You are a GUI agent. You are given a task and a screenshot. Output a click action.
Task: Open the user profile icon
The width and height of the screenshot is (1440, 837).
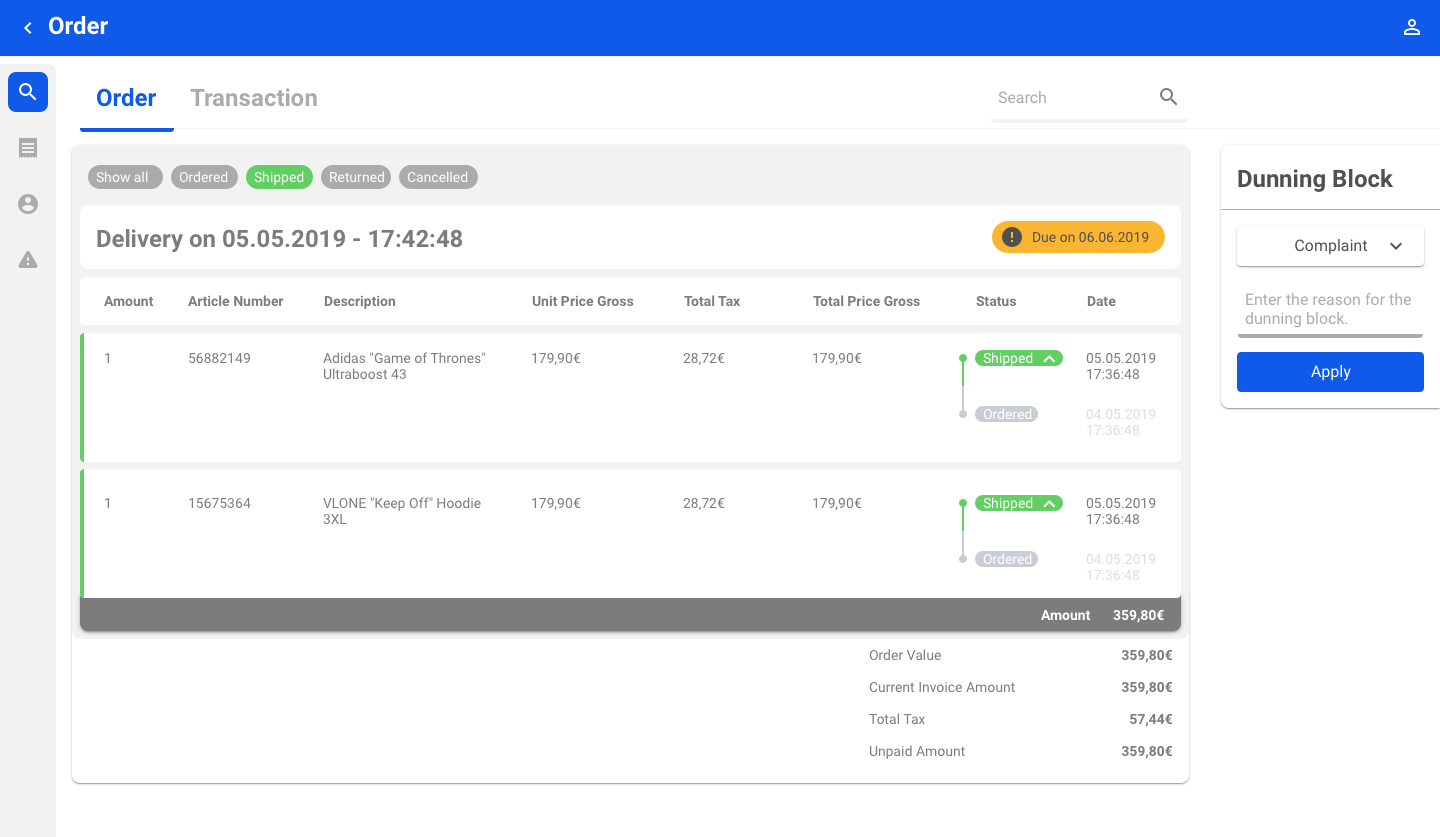tap(1411, 28)
